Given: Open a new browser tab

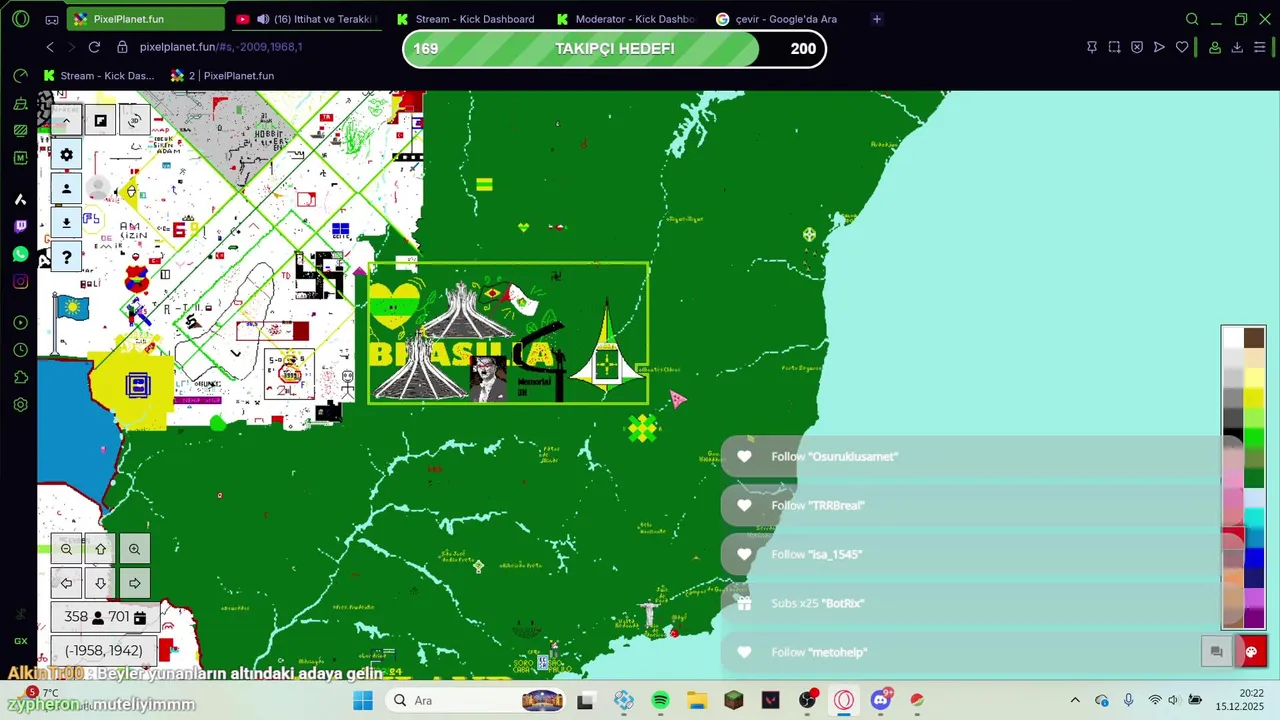Looking at the screenshot, I should [877, 19].
